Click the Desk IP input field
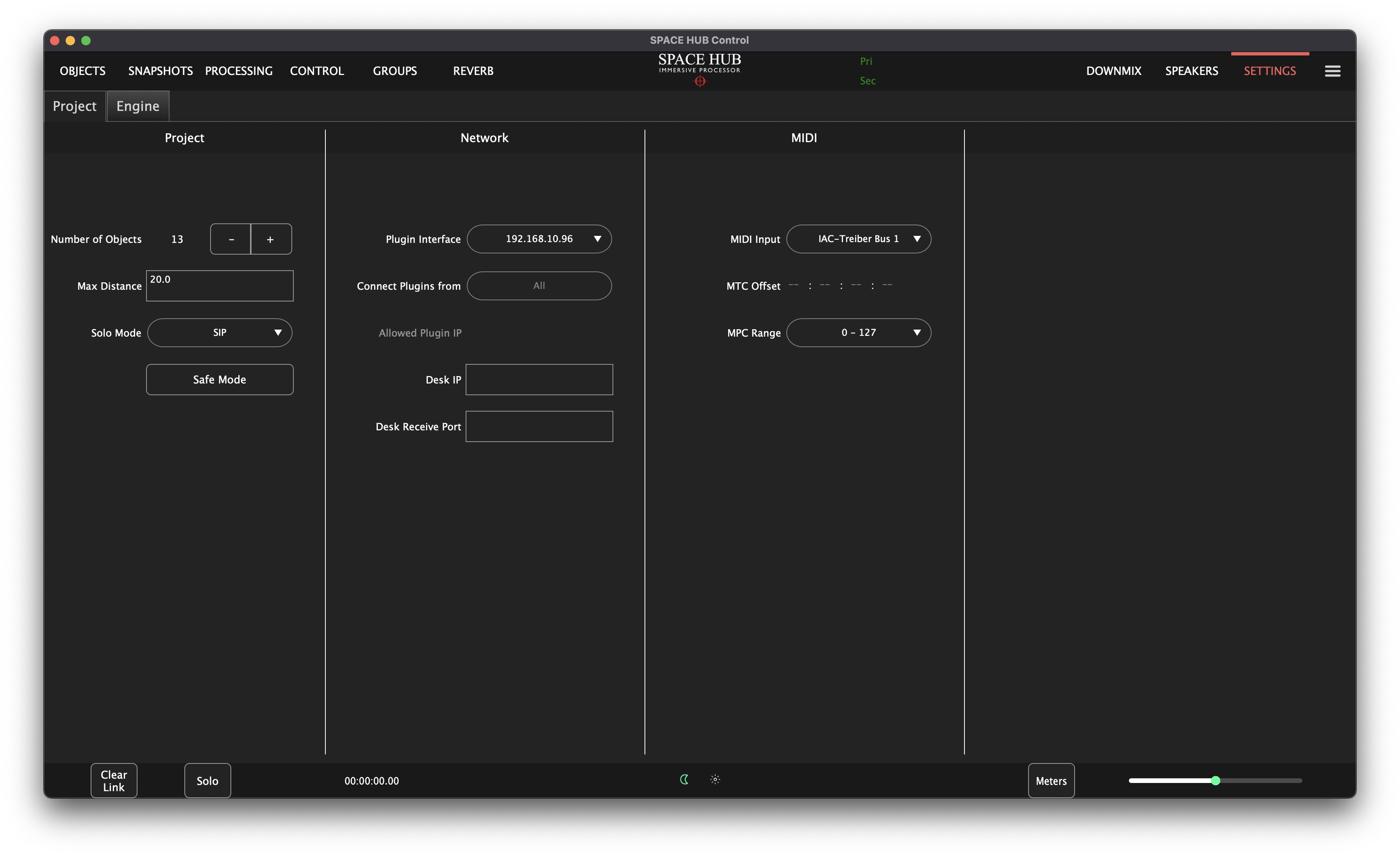 [x=539, y=380]
